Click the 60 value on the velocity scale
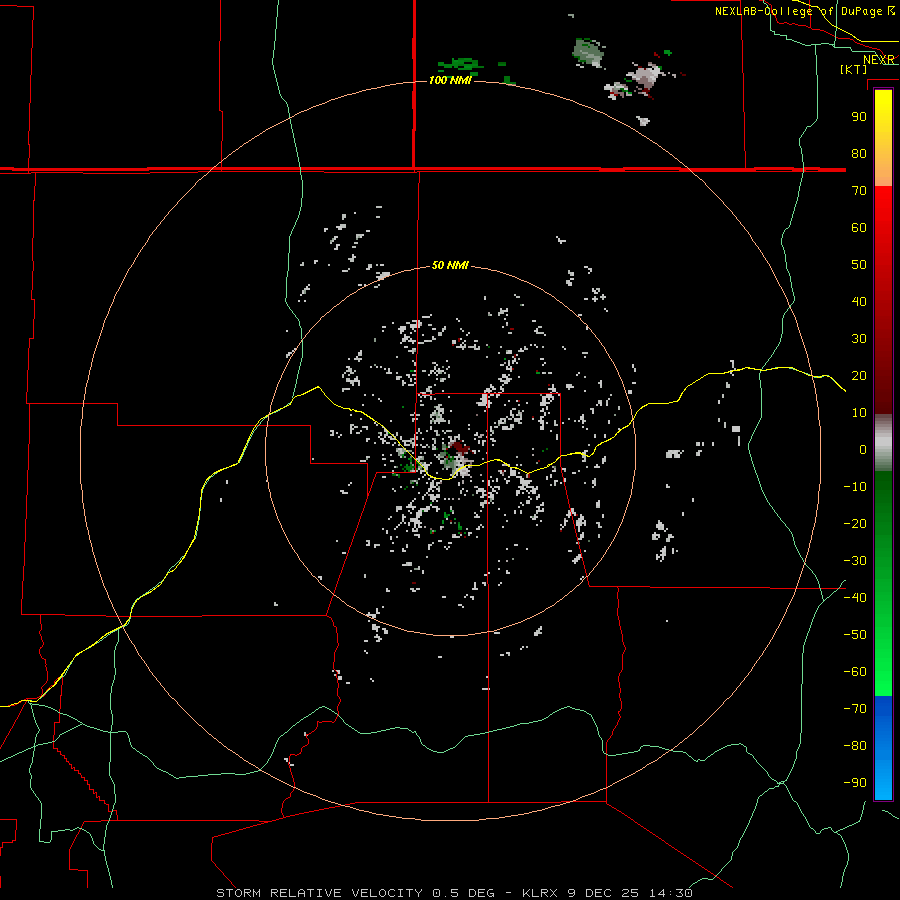Viewport: 900px width, 900px height. [859, 228]
